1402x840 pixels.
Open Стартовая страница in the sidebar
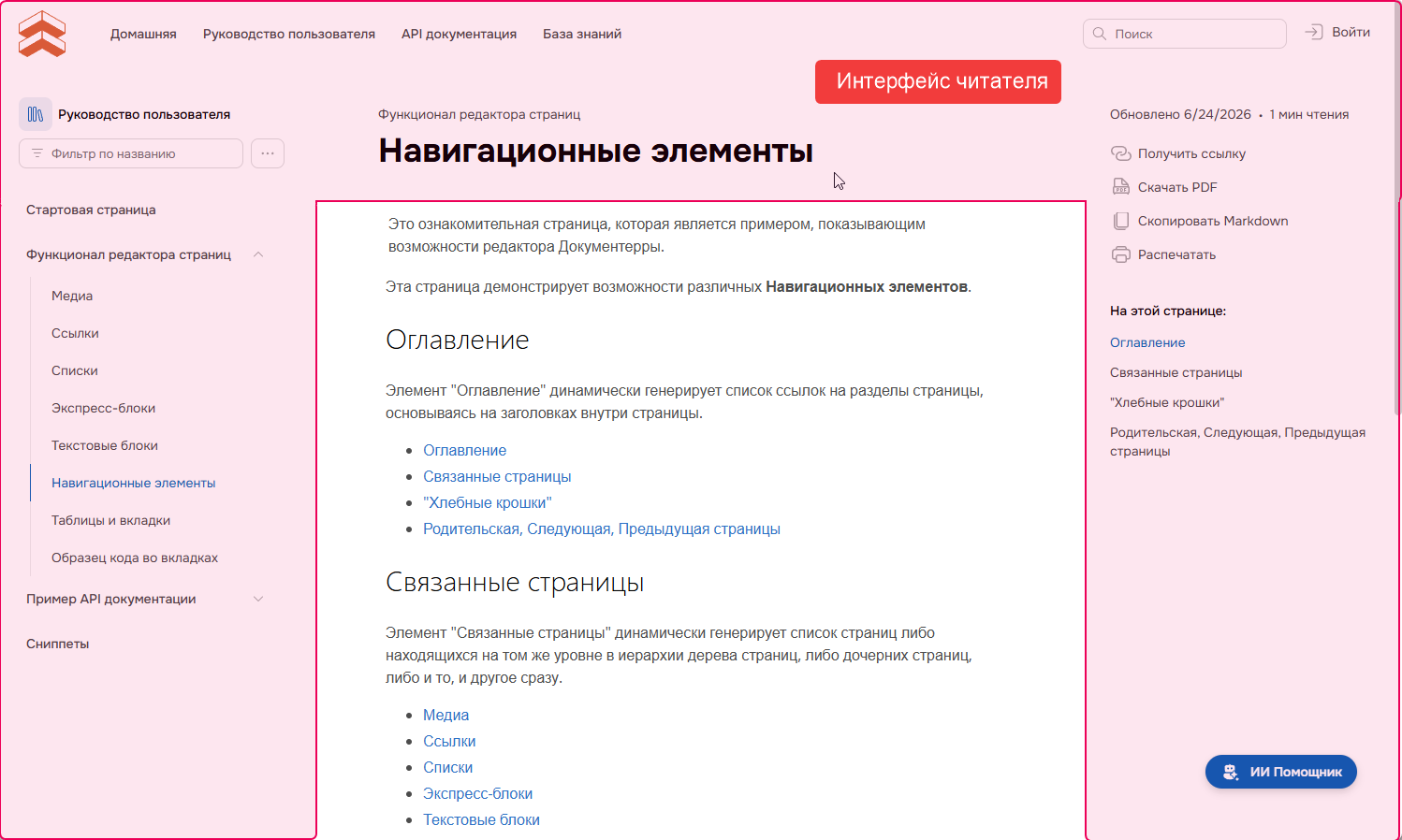91,210
